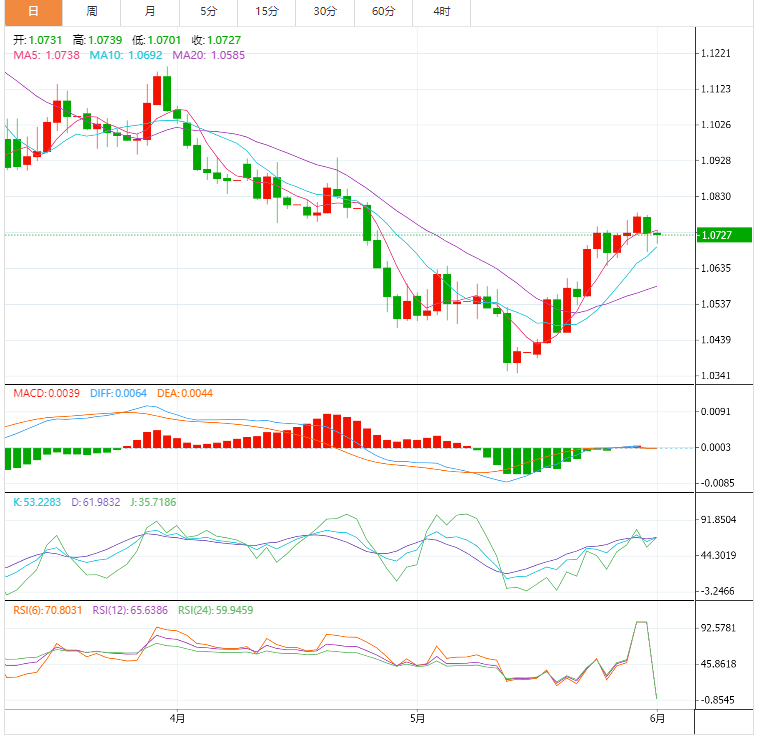Click the MACD: 0.0039 indicator label
760x743 pixels.
(x=47, y=394)
